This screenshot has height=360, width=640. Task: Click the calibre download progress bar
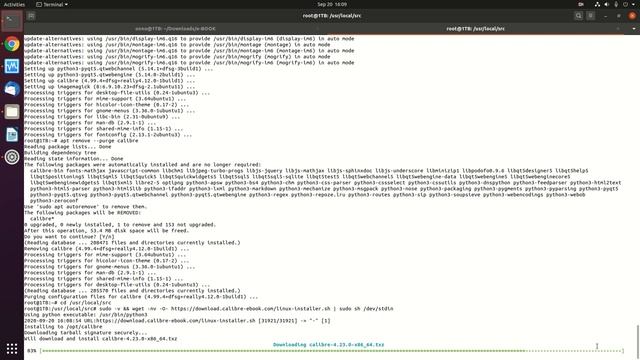coord(332,351)
